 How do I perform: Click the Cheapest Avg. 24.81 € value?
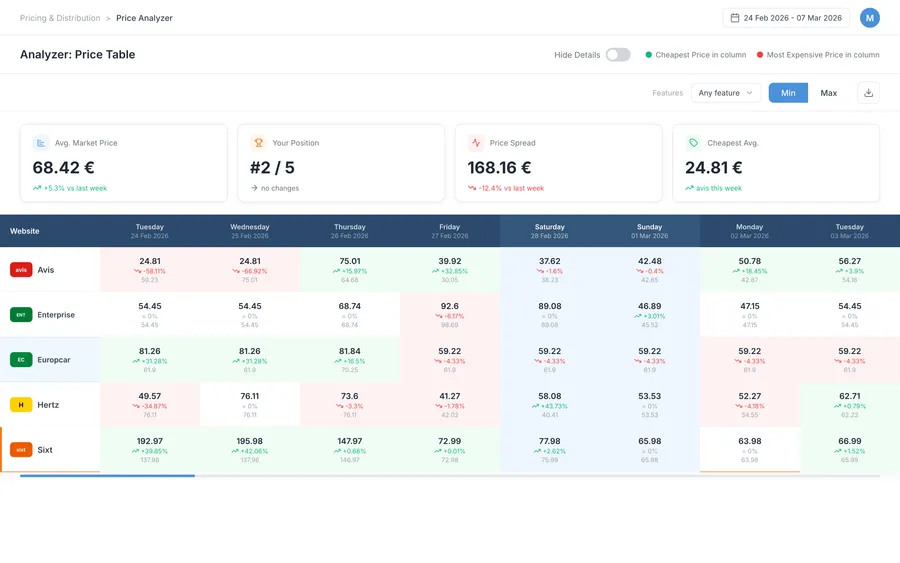713,168
